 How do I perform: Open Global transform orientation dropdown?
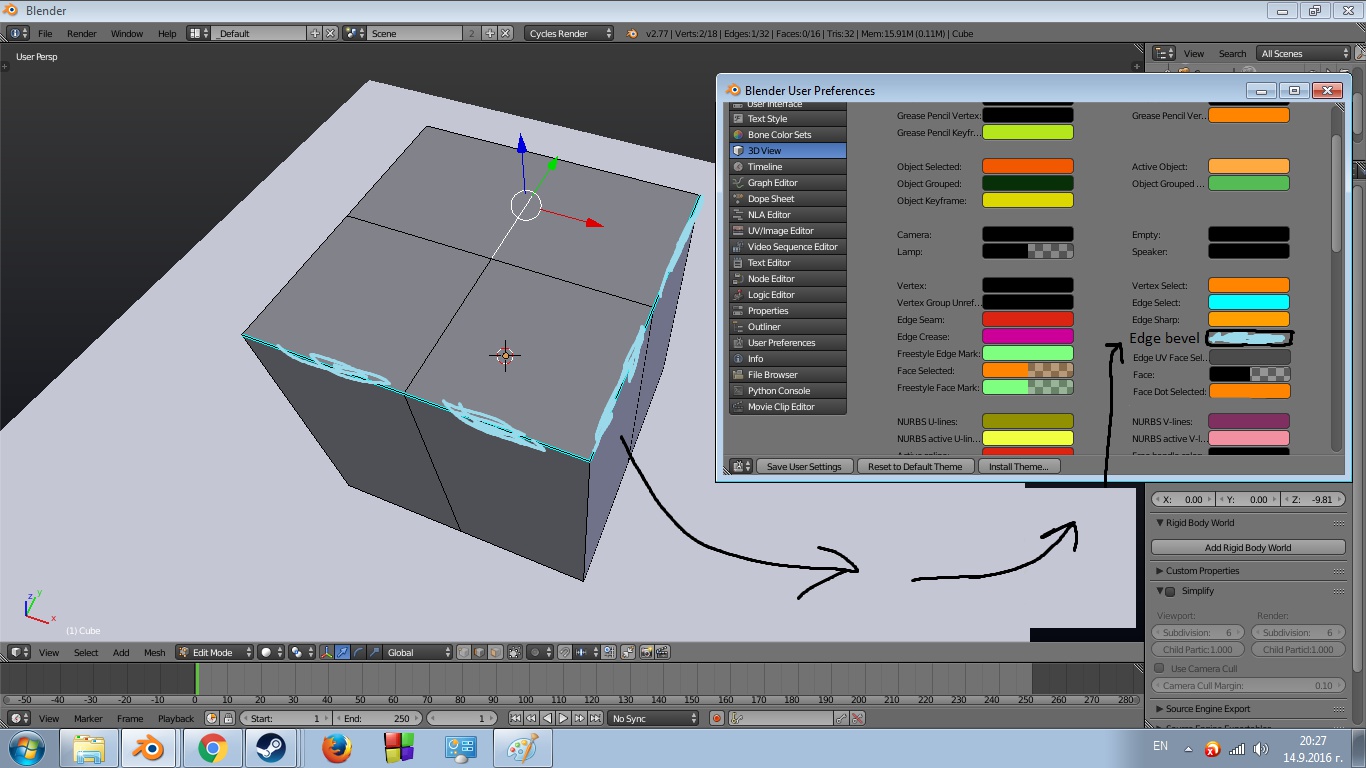pos(419,652)
